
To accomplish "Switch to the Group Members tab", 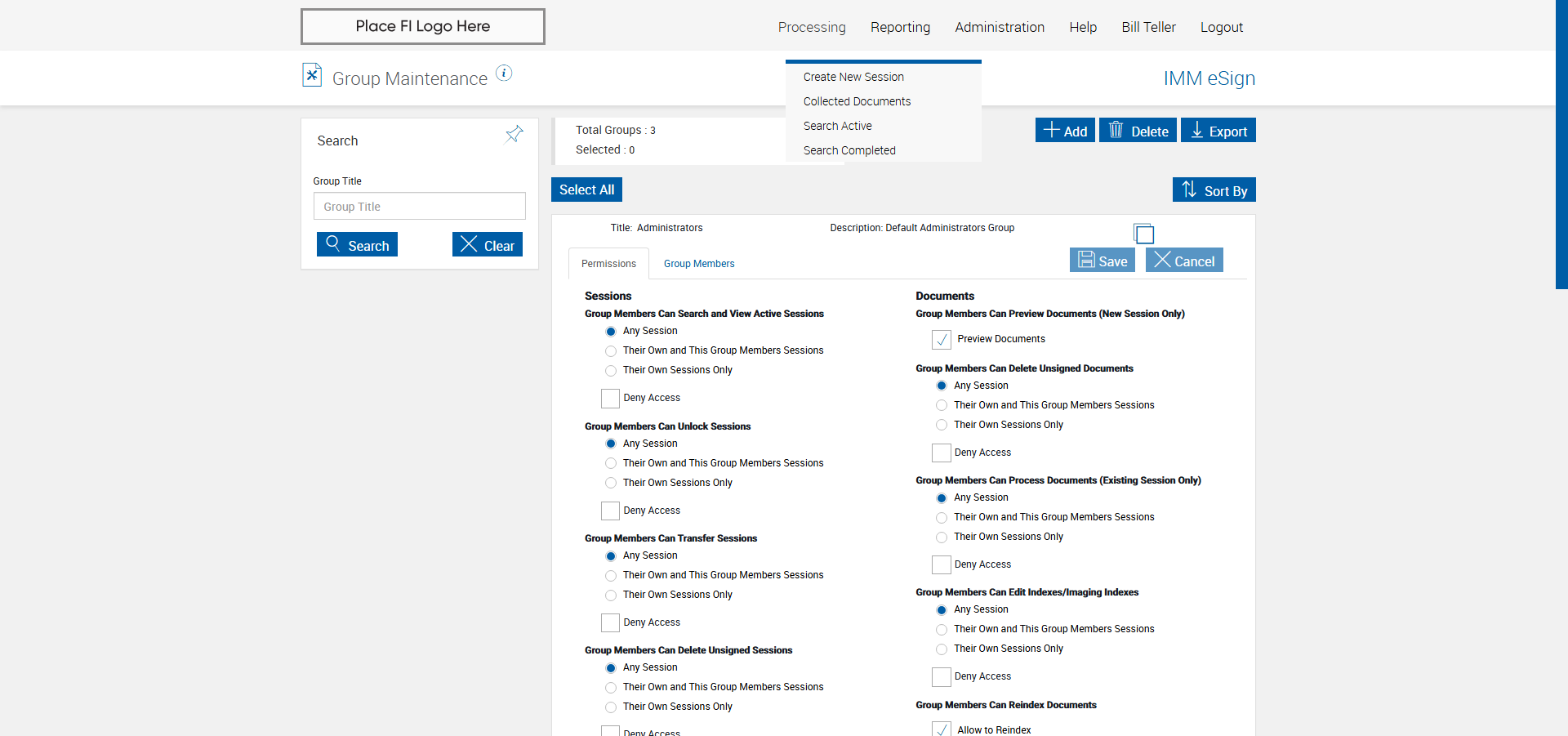I will [x=699, y=264].
